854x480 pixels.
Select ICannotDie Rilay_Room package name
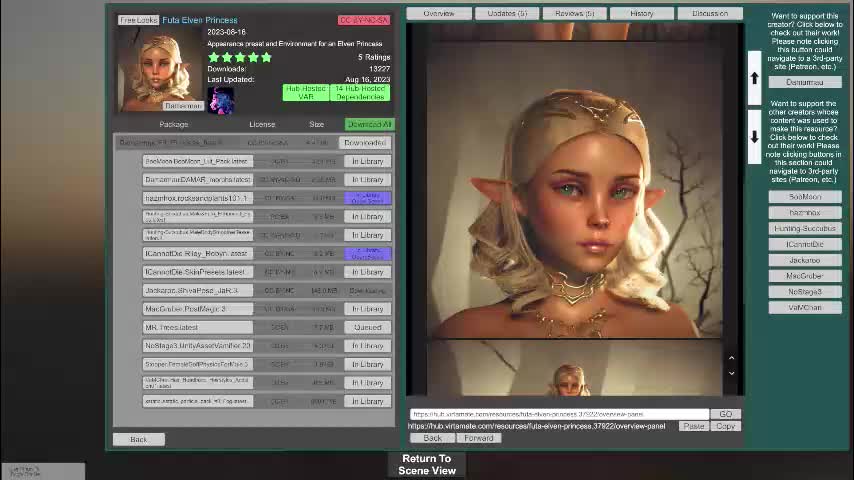pos(198,253)
